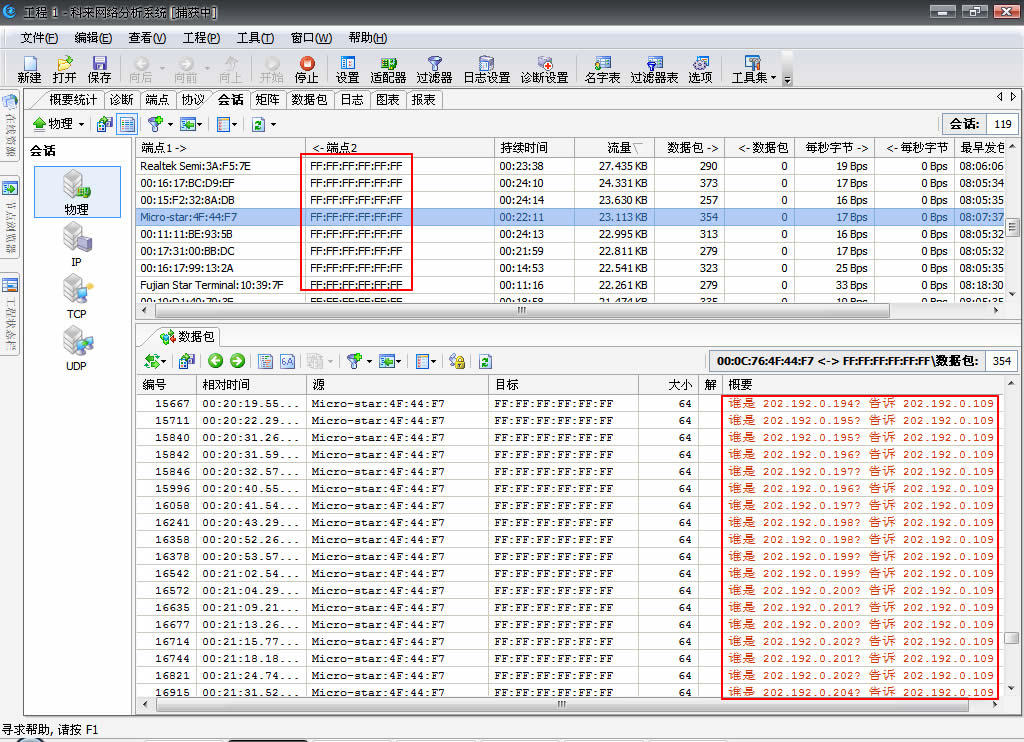The width and height of the screenshot is (1024, 742).
Task: Open the 名字表 name table icon
Action: point(602,69)
